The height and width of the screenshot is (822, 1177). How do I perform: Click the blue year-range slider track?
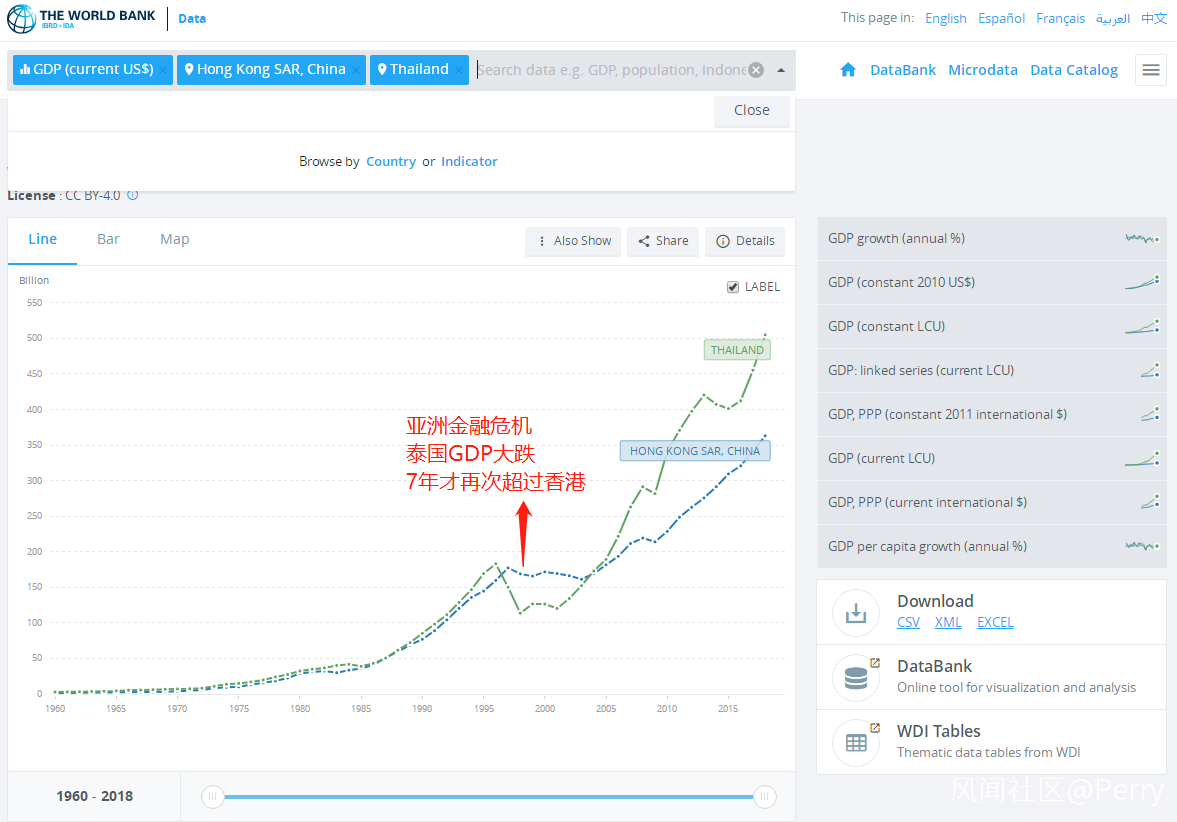(x=488, y=796)
